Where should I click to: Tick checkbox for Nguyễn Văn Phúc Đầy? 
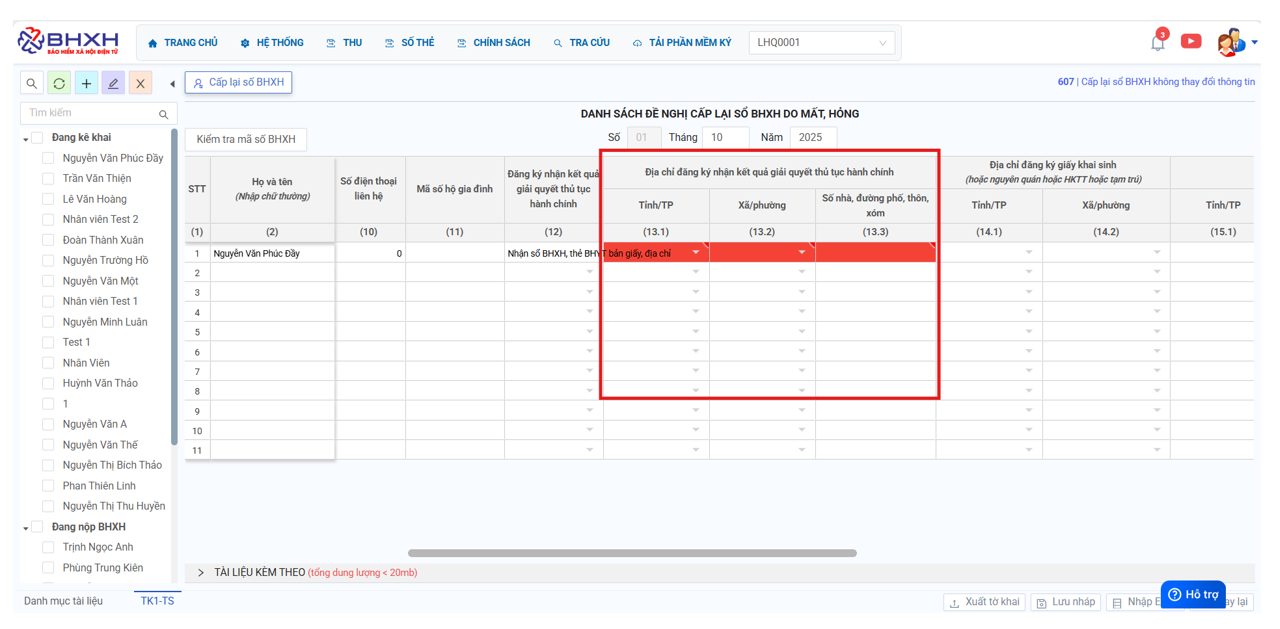pyautogui.click(x=48, y=158)
